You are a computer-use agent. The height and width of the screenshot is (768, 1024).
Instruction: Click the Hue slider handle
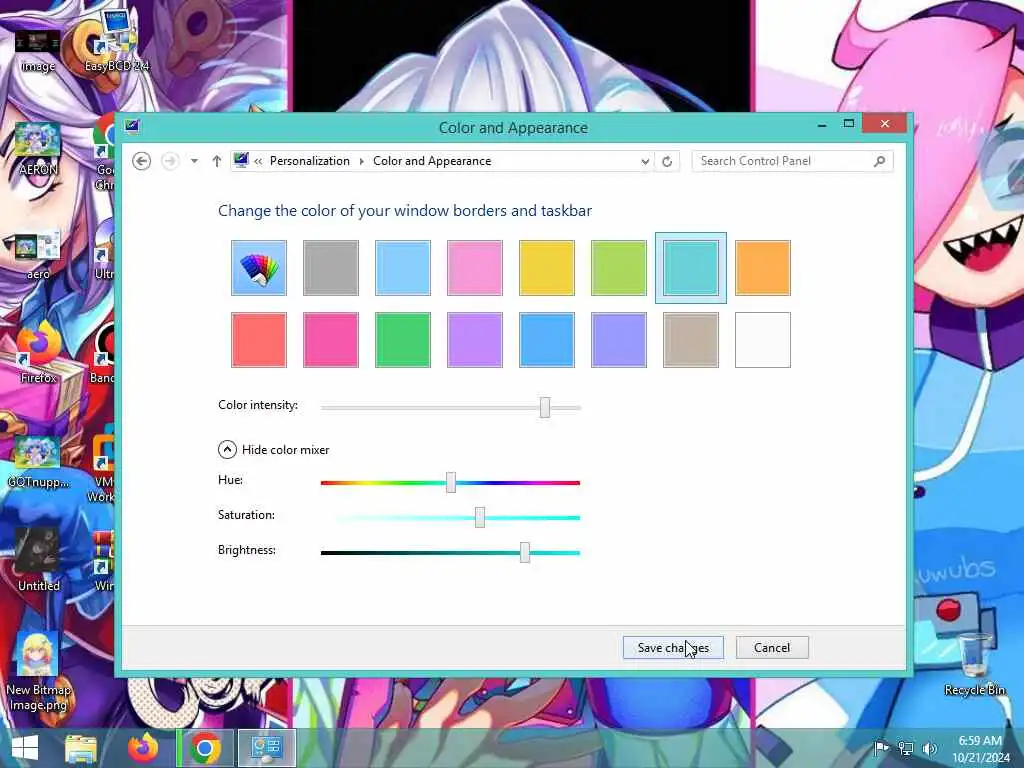click(x=451, y=482)
